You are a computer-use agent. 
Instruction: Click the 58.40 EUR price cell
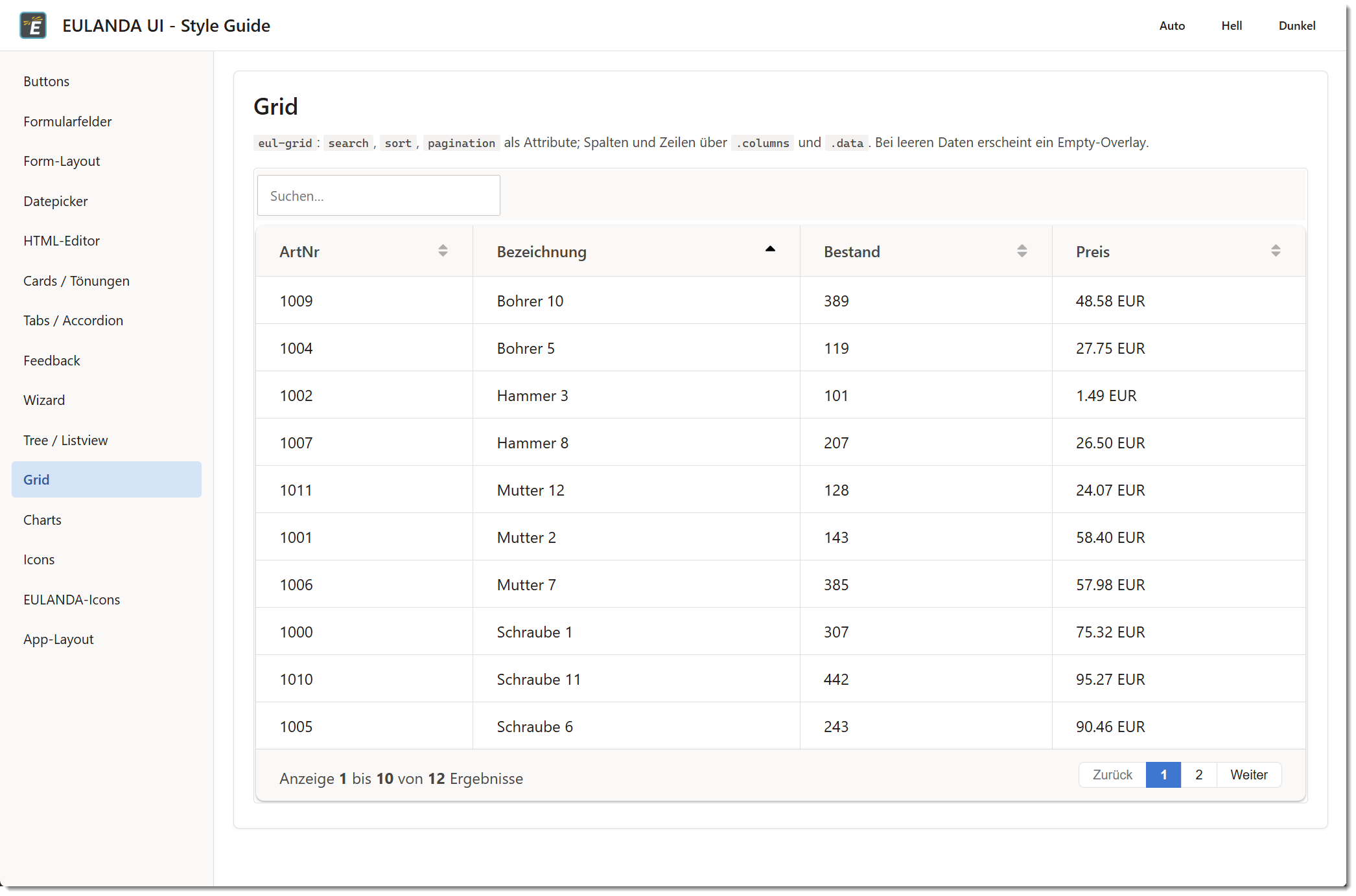(x=1179, y=537)
